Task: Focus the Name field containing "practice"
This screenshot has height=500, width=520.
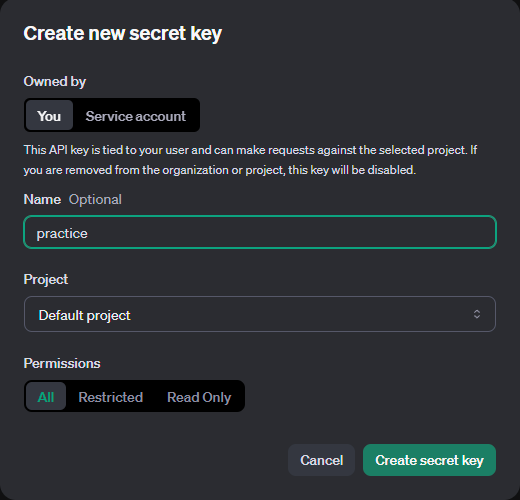Action: (x=260, y=232)
